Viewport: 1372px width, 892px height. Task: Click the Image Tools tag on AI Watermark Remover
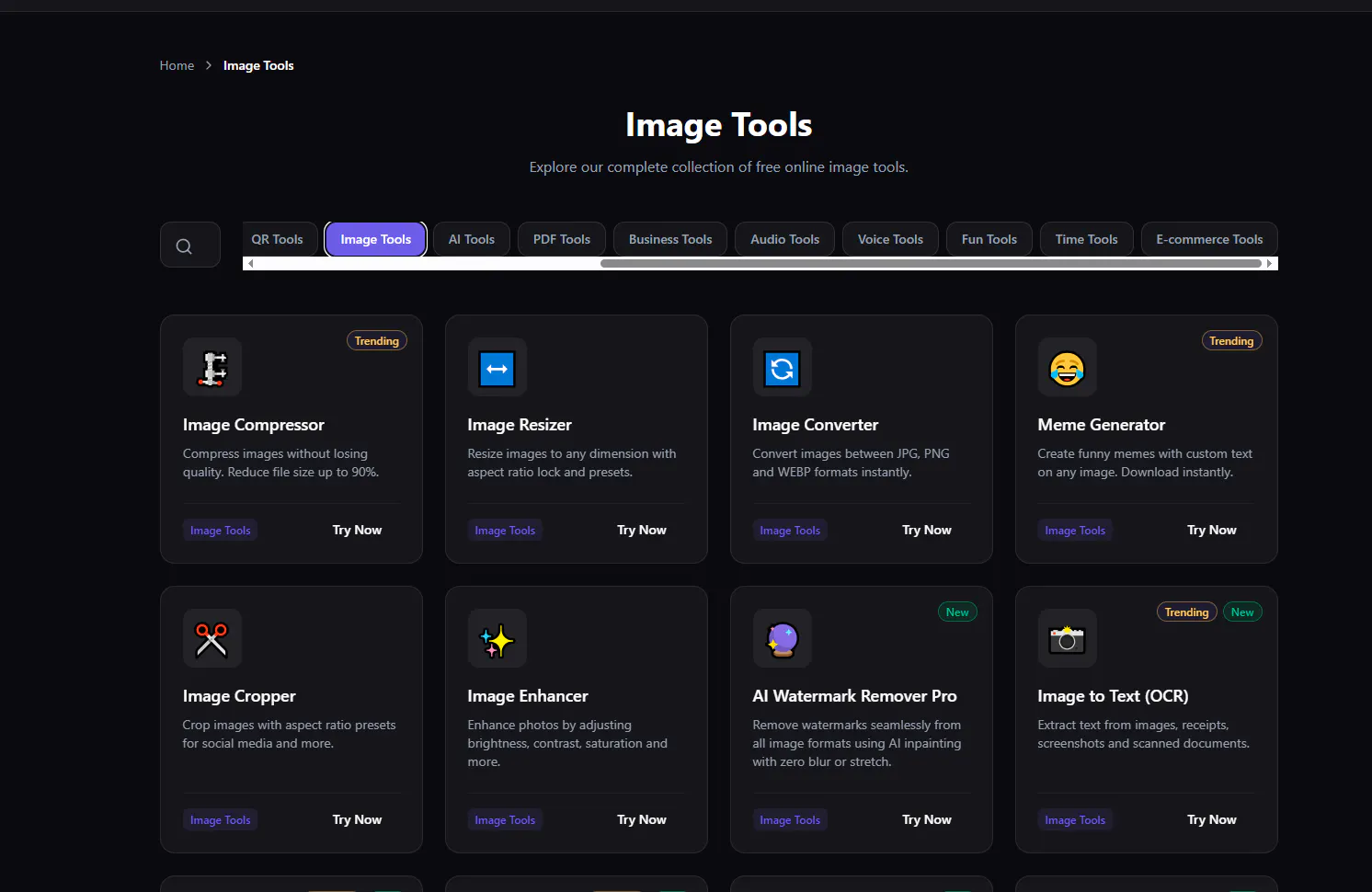pyautogui.click(x=790, y=820)
